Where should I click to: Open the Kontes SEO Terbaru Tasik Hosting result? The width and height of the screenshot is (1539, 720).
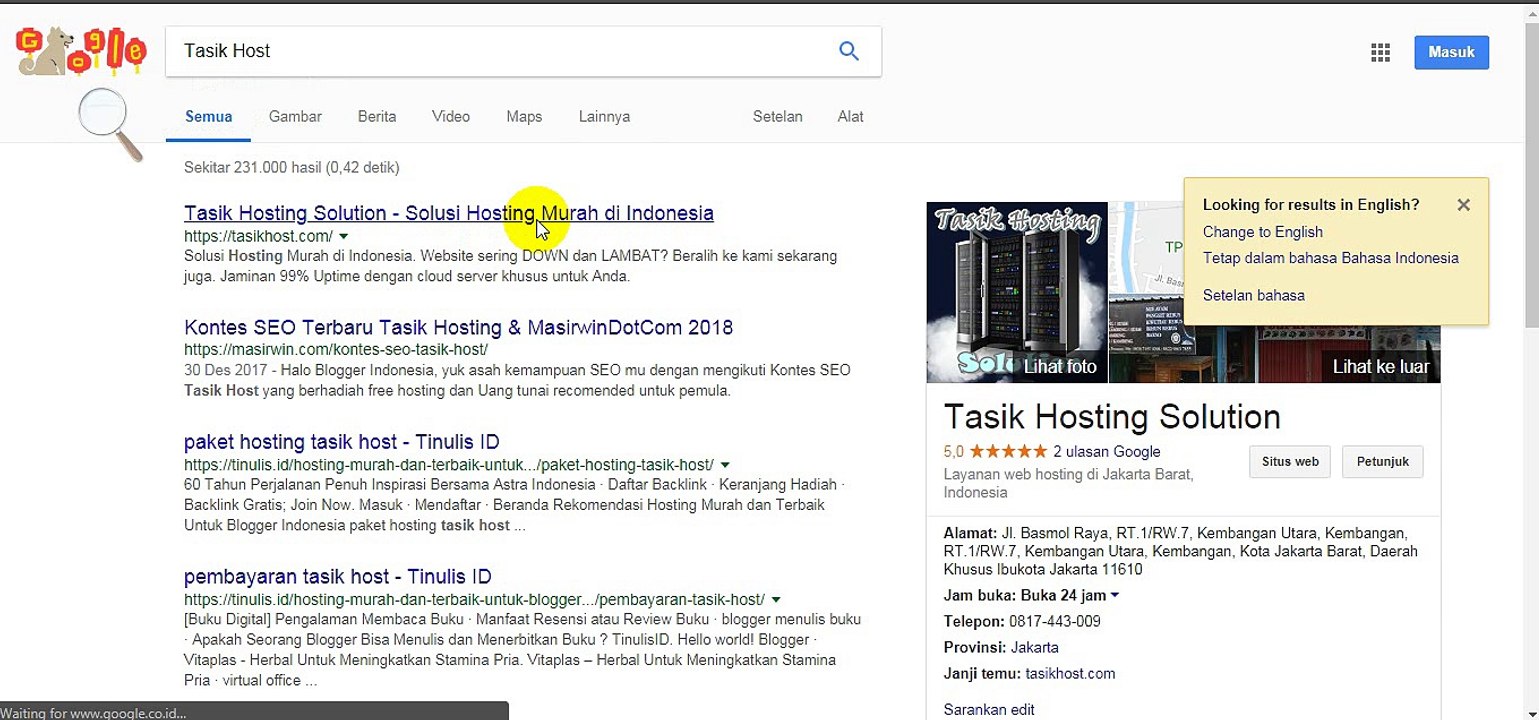[458, 328]
